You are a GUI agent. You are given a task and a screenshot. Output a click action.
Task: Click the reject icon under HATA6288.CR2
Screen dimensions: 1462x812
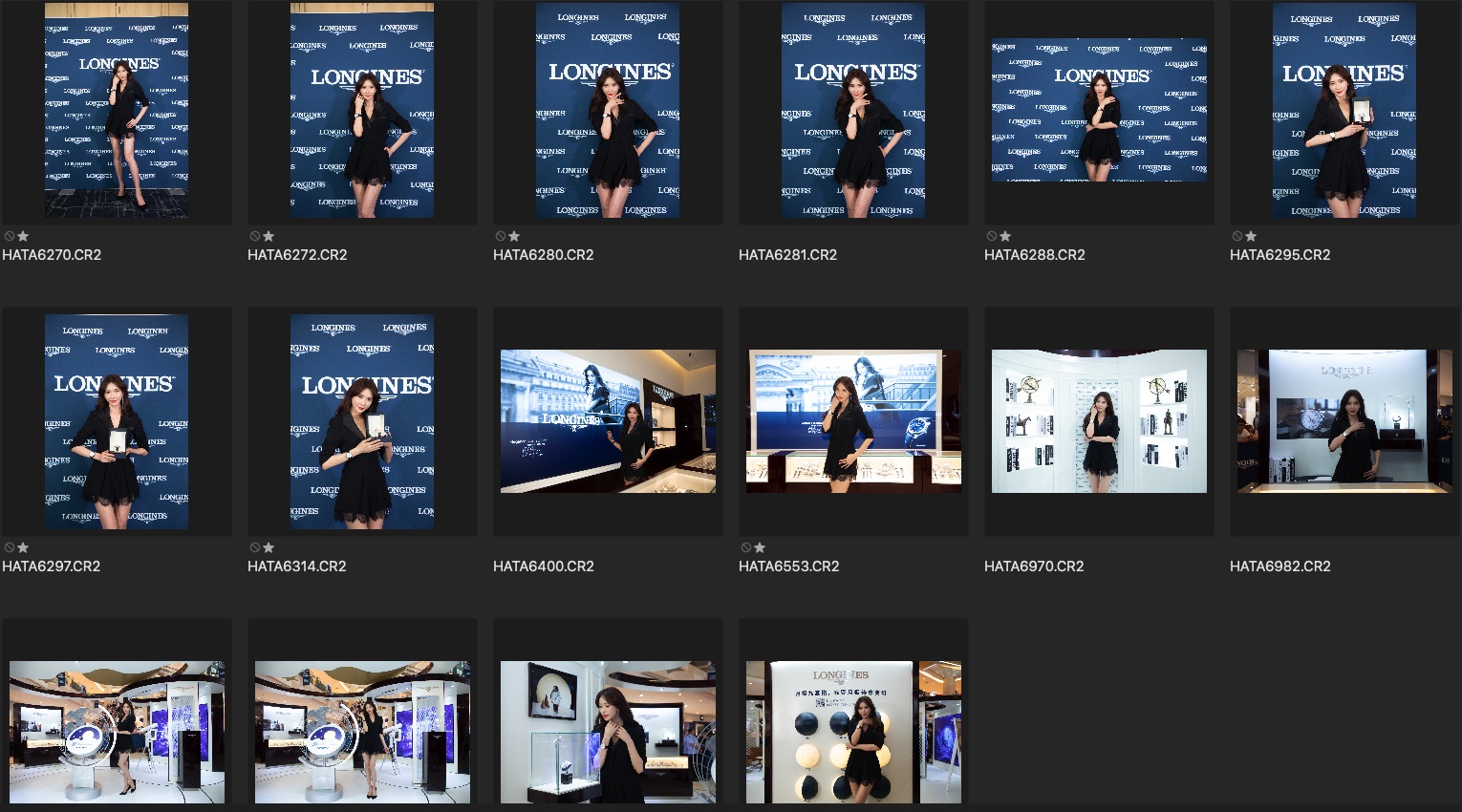tap(992, 236)
